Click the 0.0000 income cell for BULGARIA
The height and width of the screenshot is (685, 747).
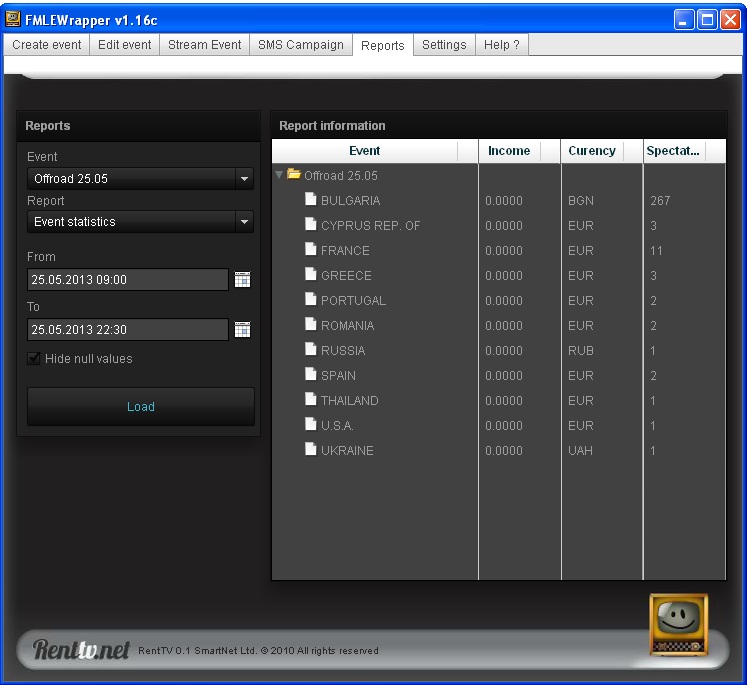tap(504, 201)
